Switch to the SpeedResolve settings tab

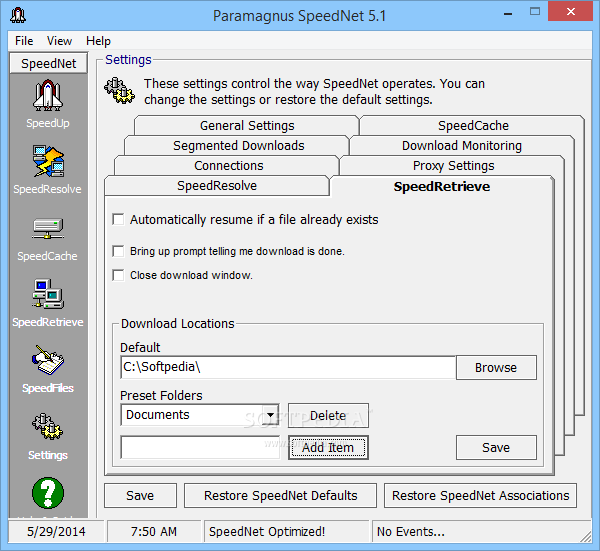[x=217, y=186]
